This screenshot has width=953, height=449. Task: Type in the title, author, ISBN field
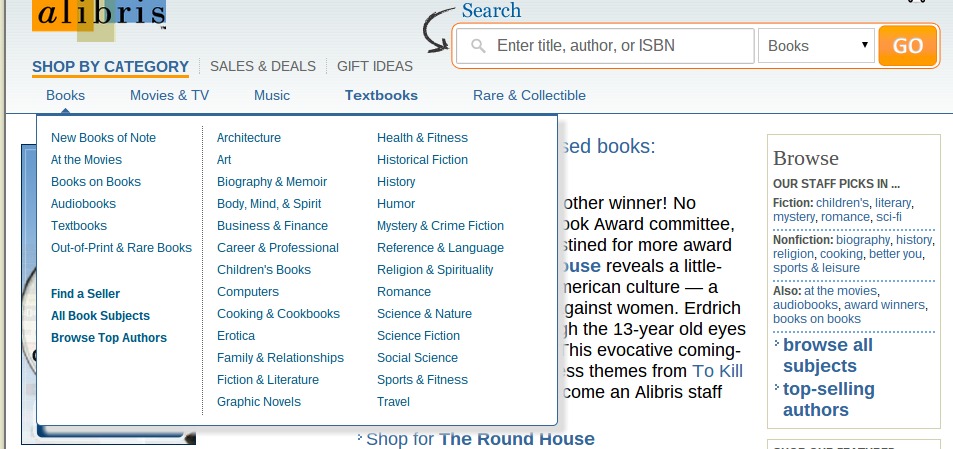(x=620, y=46)
